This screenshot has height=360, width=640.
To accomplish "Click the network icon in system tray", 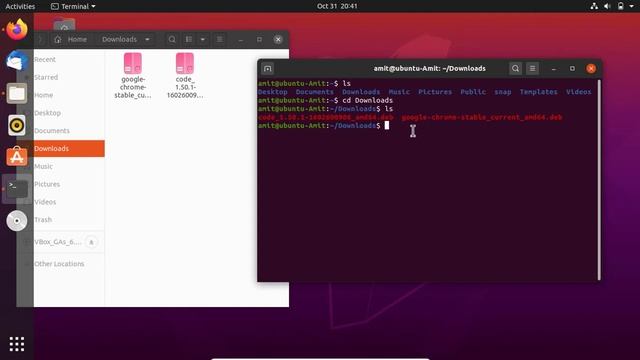I will coord(594,6).
